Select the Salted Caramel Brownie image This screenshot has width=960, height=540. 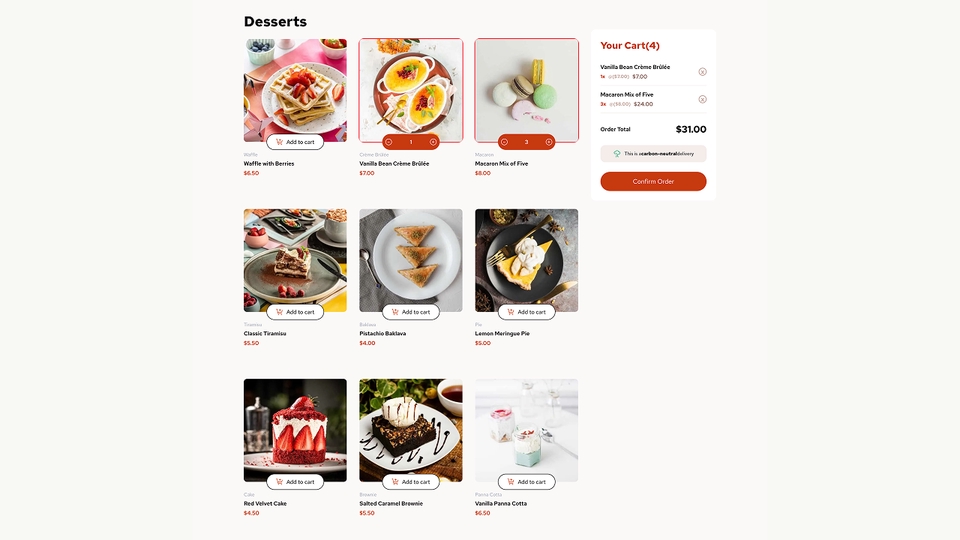411,430
